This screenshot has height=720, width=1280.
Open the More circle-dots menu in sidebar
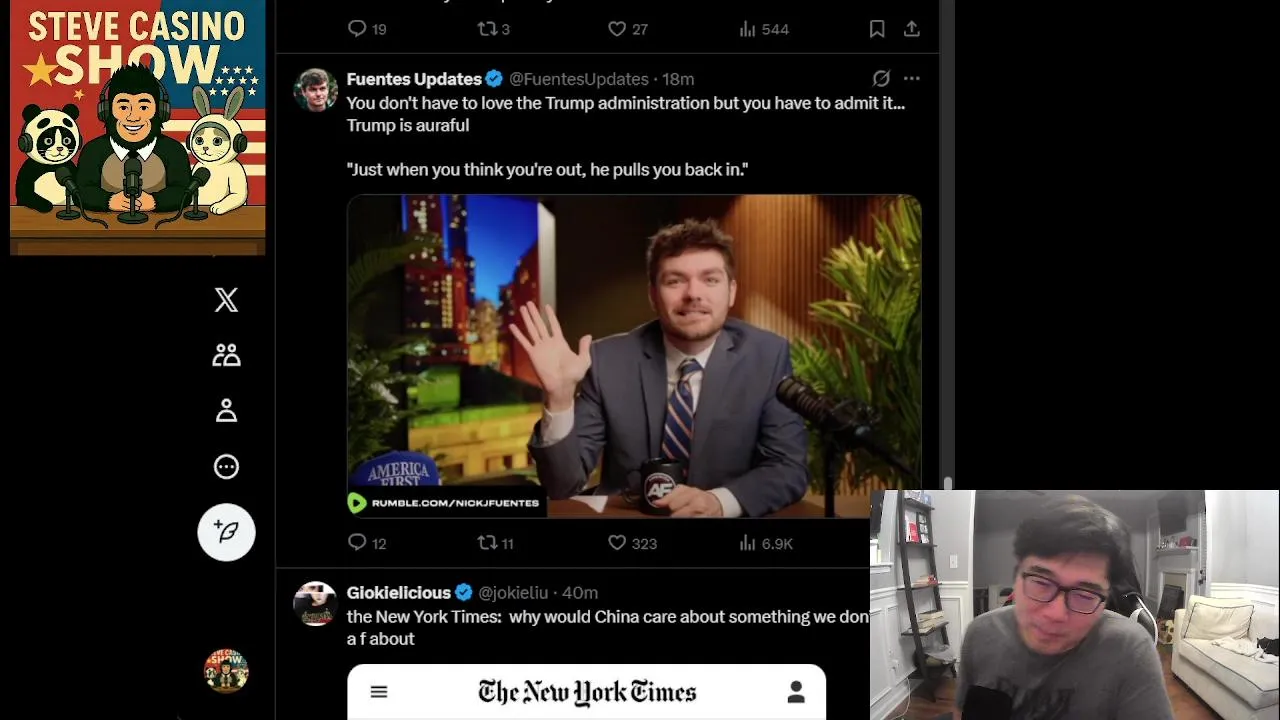(x=226, y=466)
